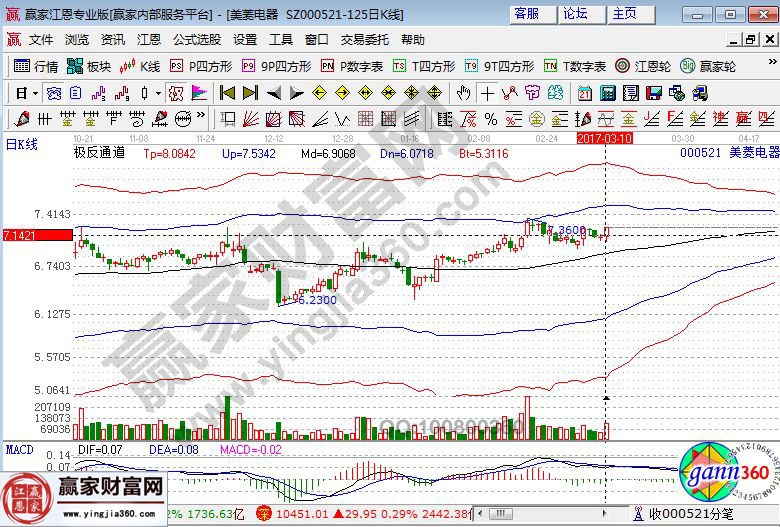Open the 公式选股 menu
The image size is (780, 527).
coord(197,40)
